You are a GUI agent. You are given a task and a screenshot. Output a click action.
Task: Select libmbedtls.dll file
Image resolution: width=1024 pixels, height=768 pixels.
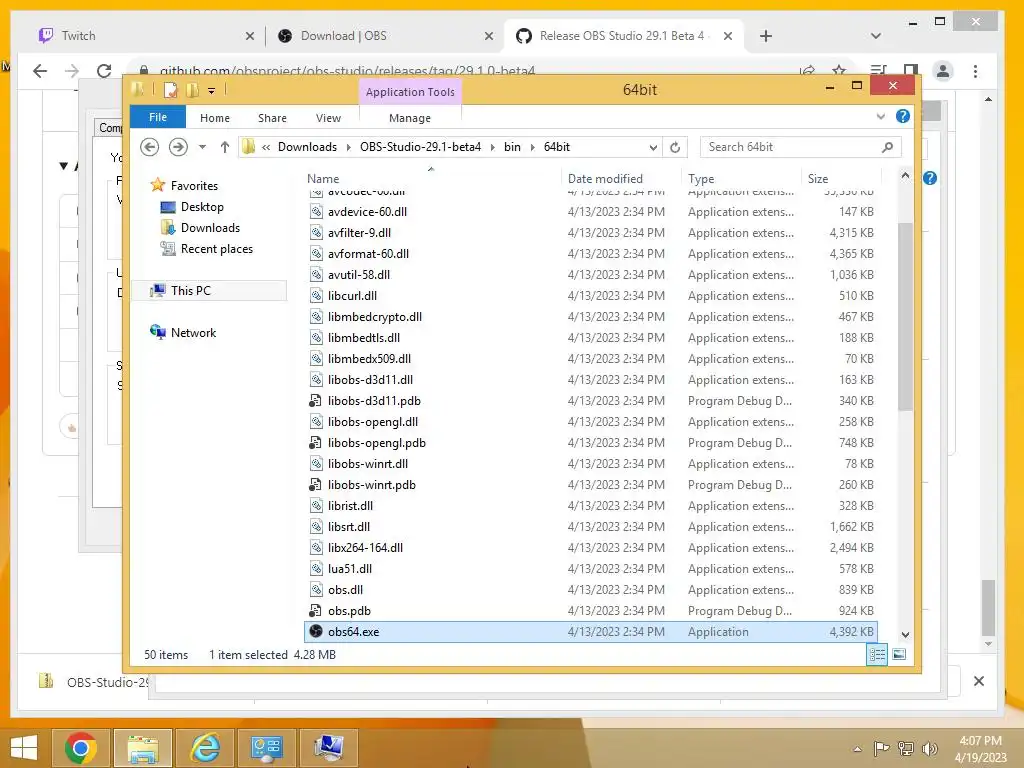point(364,338)
